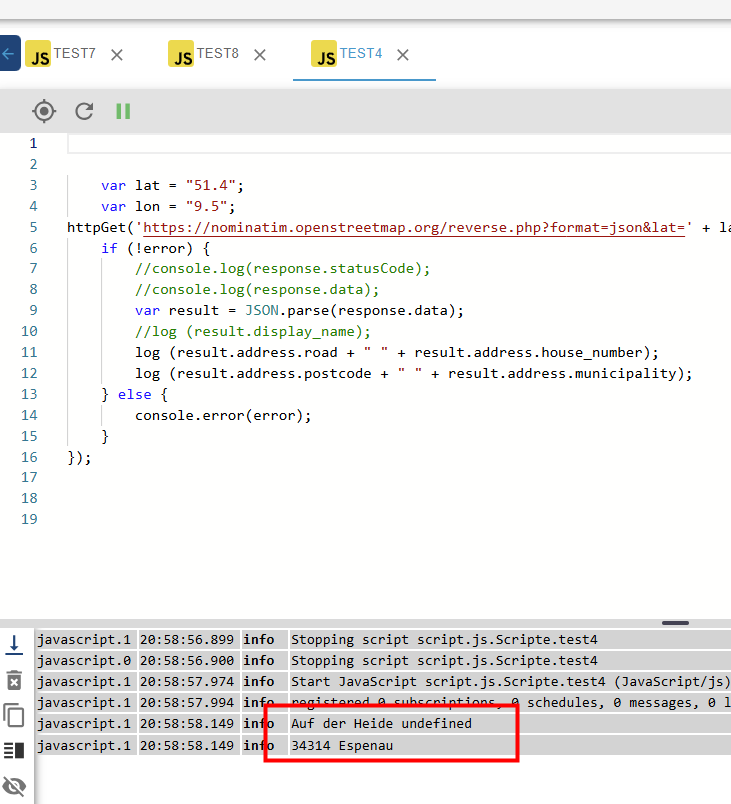Close the TEST8 tab
The width and height of the screenshot is (731, 804).
pos(260,55)
